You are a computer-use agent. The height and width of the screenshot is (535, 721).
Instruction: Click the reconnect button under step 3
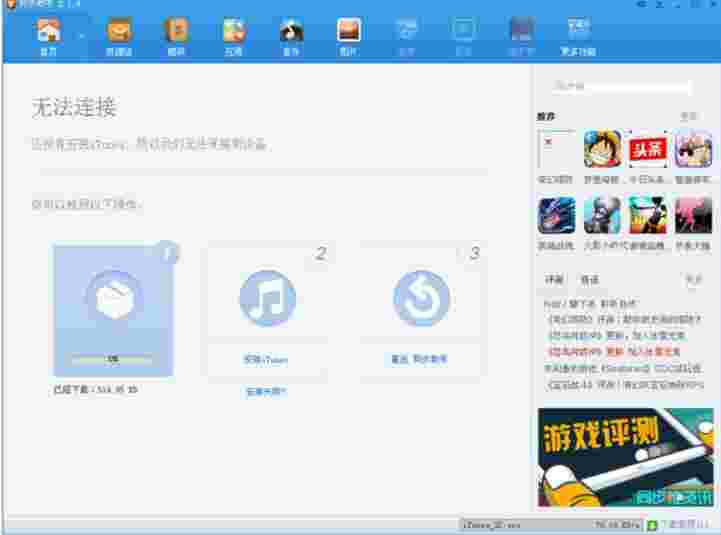pos(419,359)
